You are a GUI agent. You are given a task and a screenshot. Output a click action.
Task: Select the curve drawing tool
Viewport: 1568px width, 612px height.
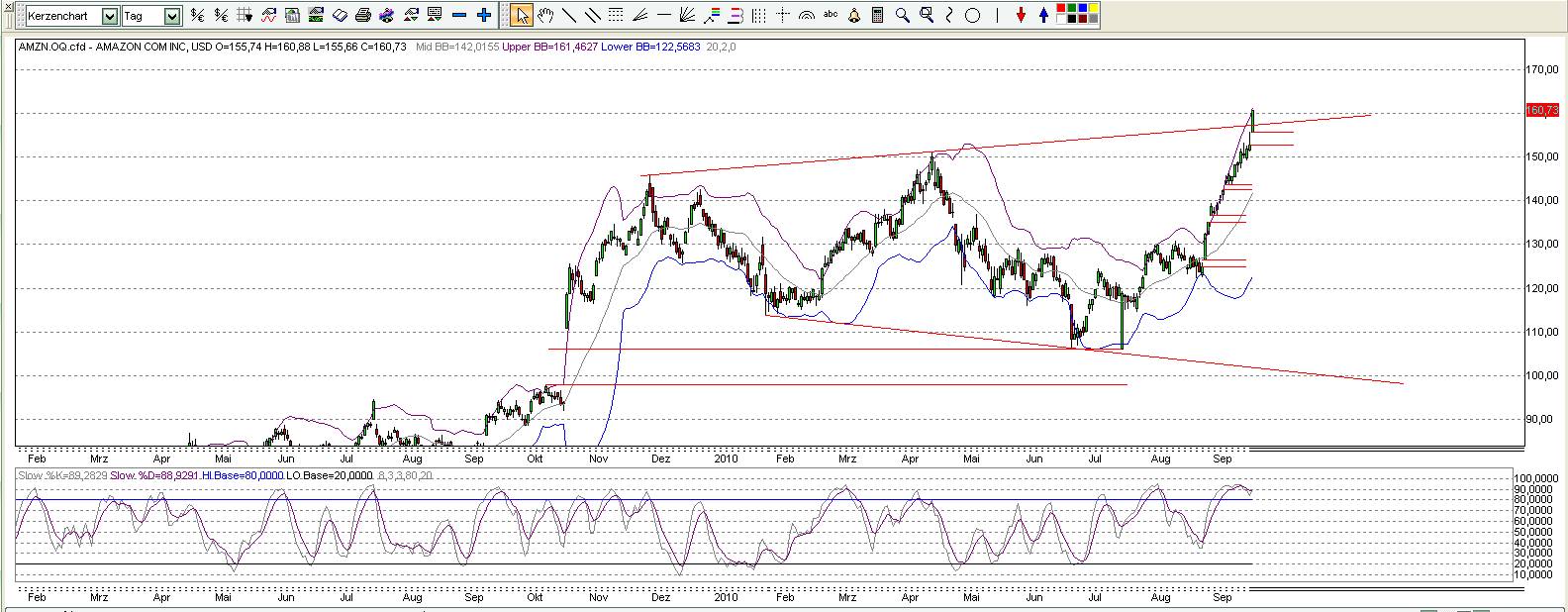[949, 15]
